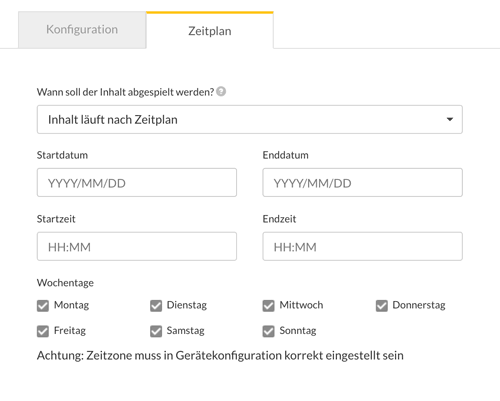Open the 'Inhalt läuft nach Zeitplan' dropdown
The height and width of the screenshot is (401, 500).
click(250, 119)
